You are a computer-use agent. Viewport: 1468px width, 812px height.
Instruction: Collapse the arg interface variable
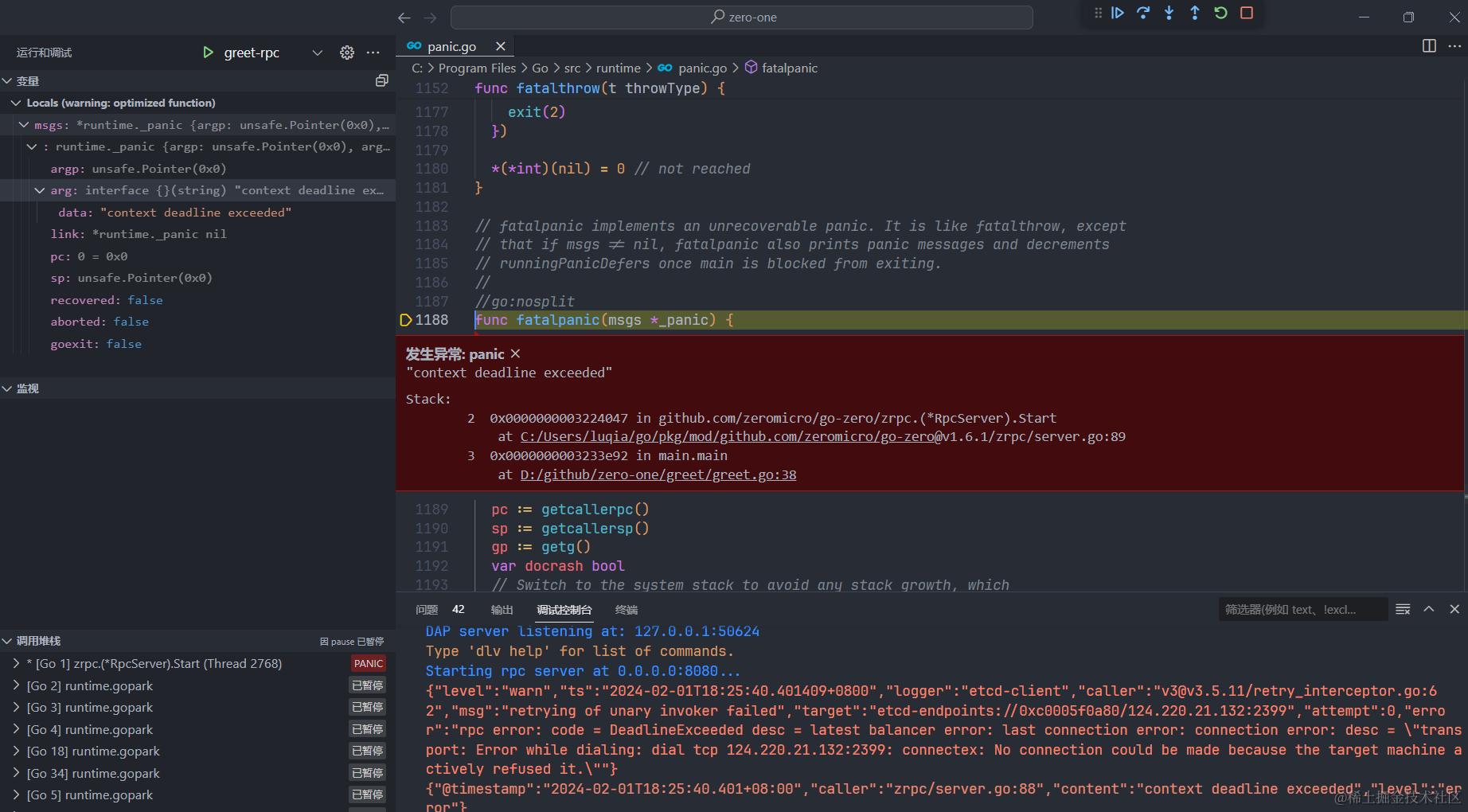(x=40, y=190)
